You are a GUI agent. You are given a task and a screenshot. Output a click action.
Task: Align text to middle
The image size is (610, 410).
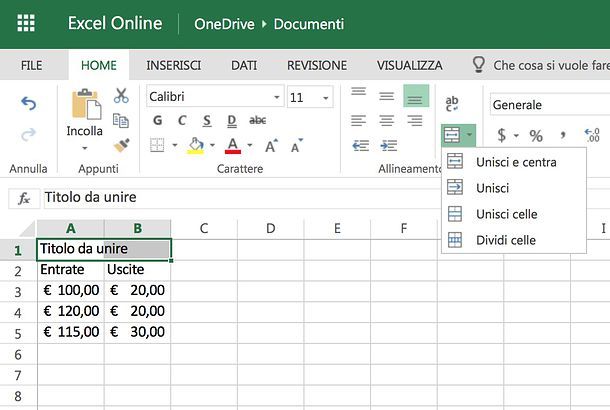[x=386, y=96]
